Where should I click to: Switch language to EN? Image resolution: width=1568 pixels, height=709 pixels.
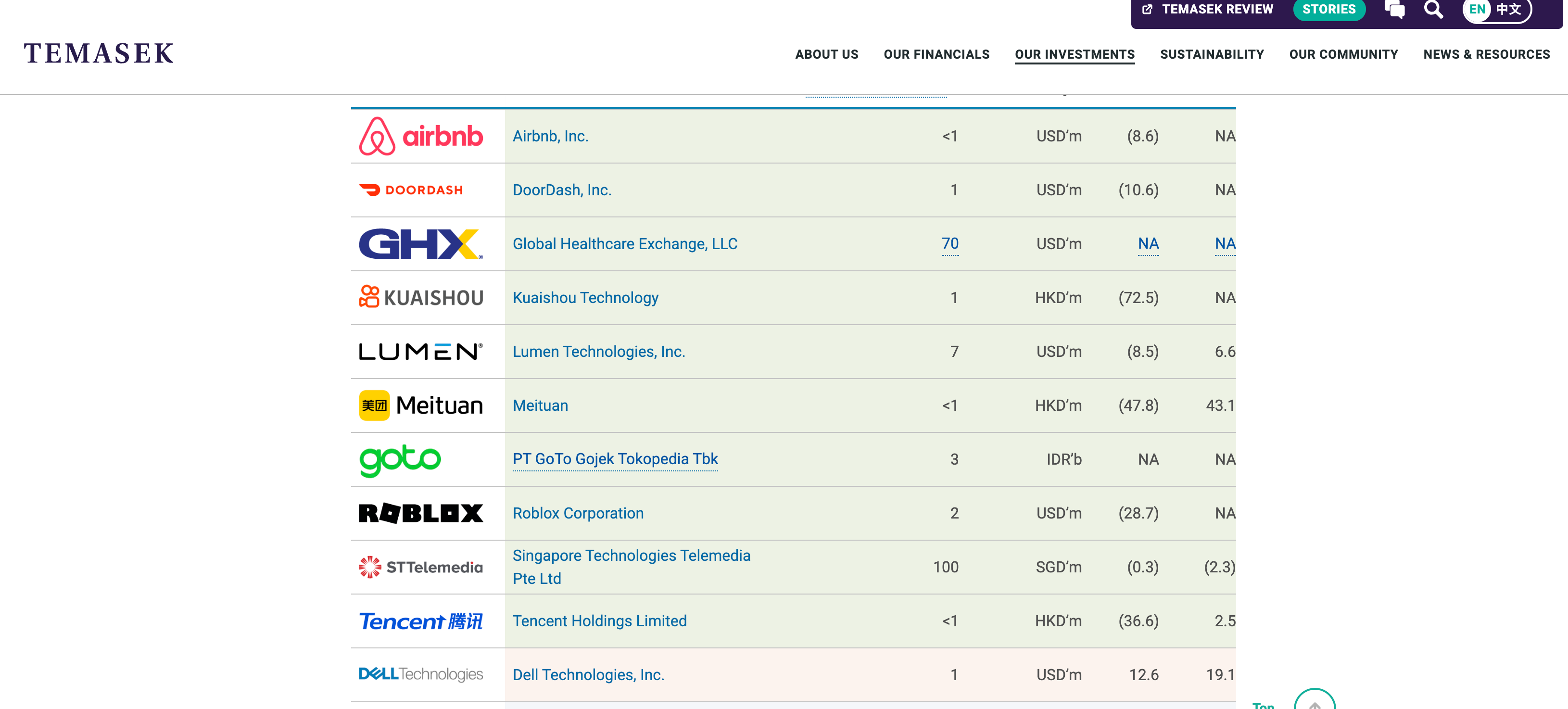[x=1477, y=9]
